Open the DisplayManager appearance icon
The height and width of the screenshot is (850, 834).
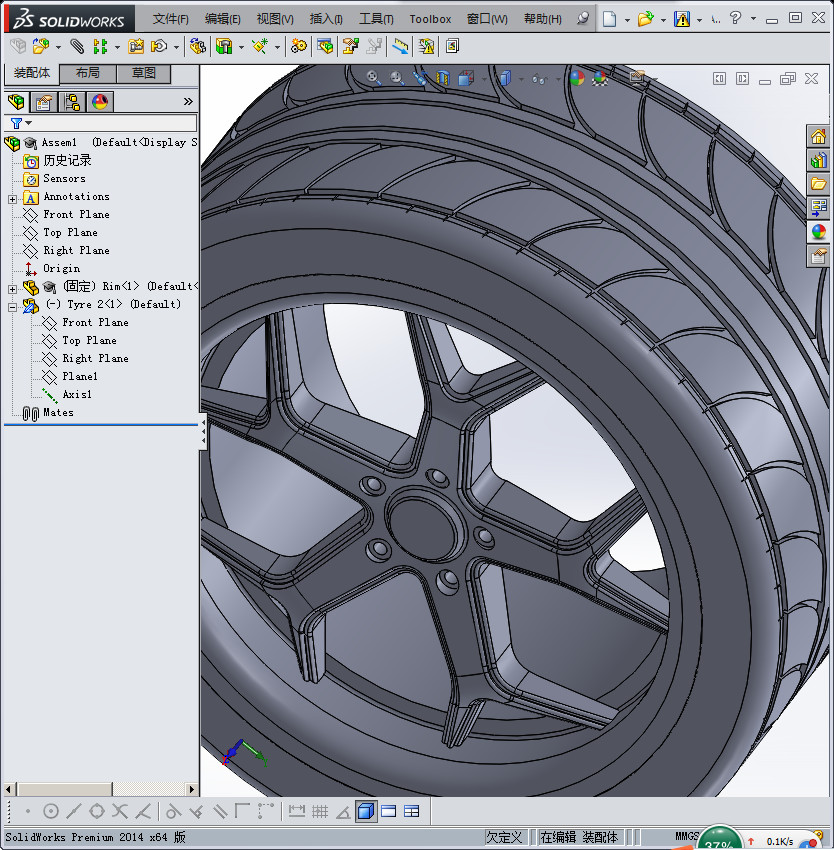(x=99, y=101)
